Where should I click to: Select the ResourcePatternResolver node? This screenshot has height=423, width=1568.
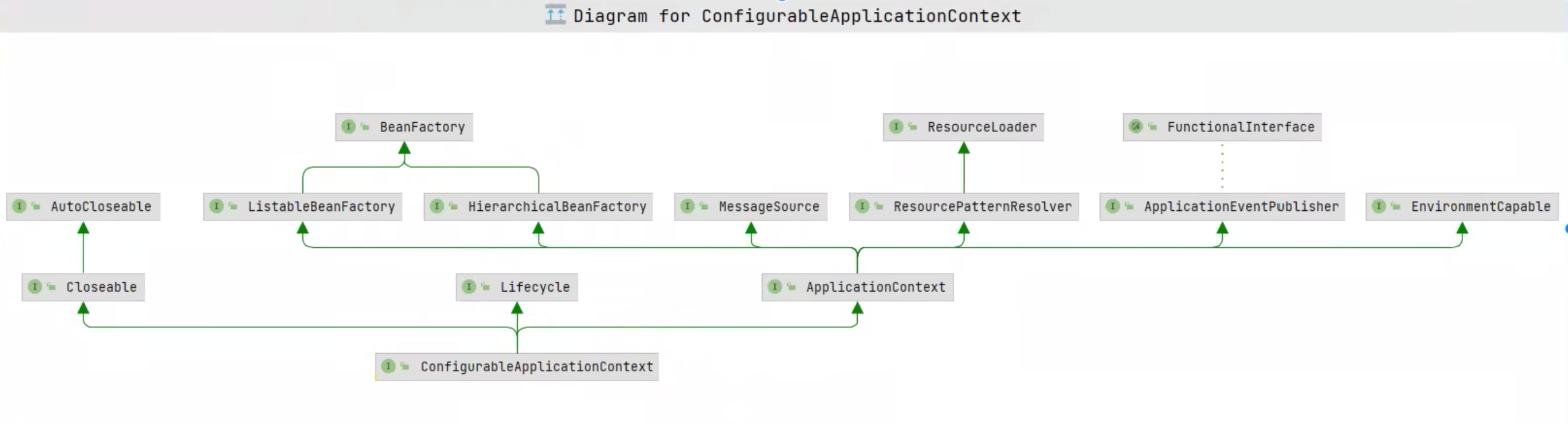coord(981,207)
